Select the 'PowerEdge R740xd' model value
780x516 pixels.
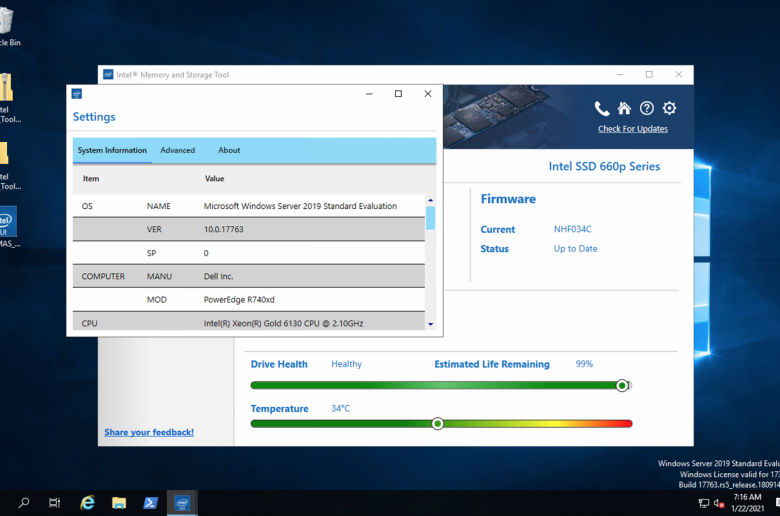pos(239,300)
